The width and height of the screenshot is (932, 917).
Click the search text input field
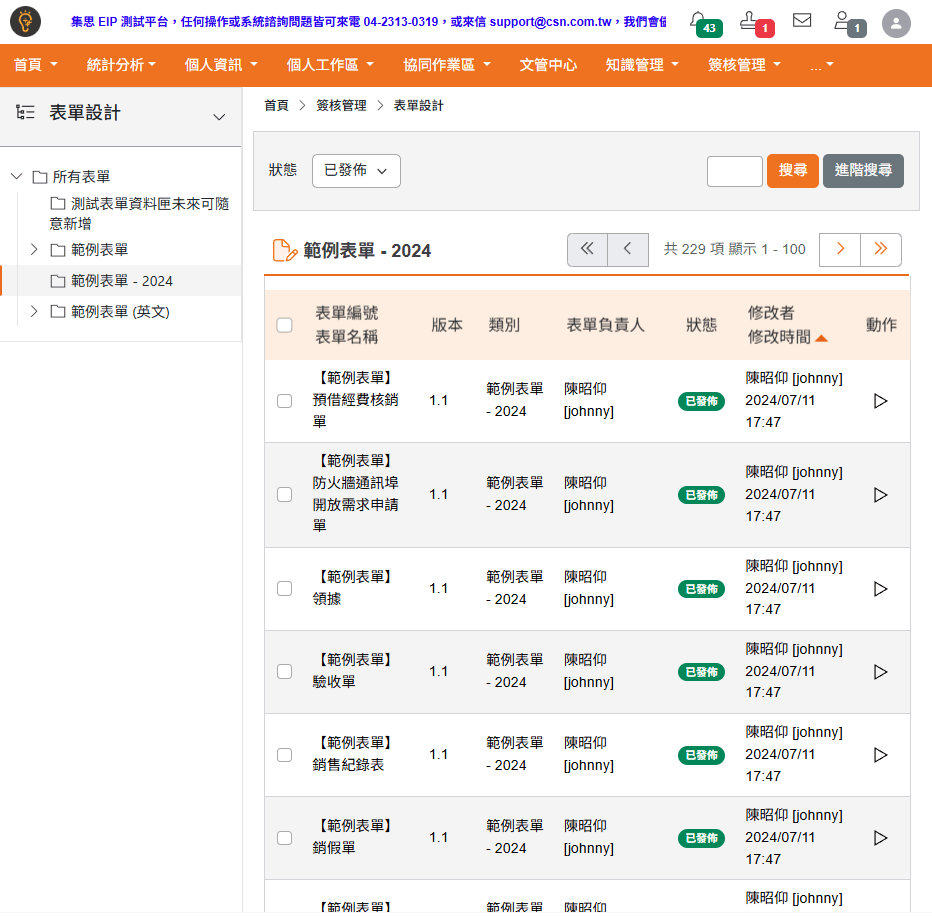coord(734,171)
